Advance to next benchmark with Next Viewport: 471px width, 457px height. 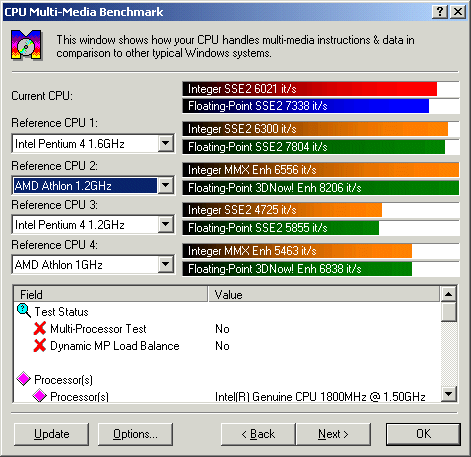333,434
